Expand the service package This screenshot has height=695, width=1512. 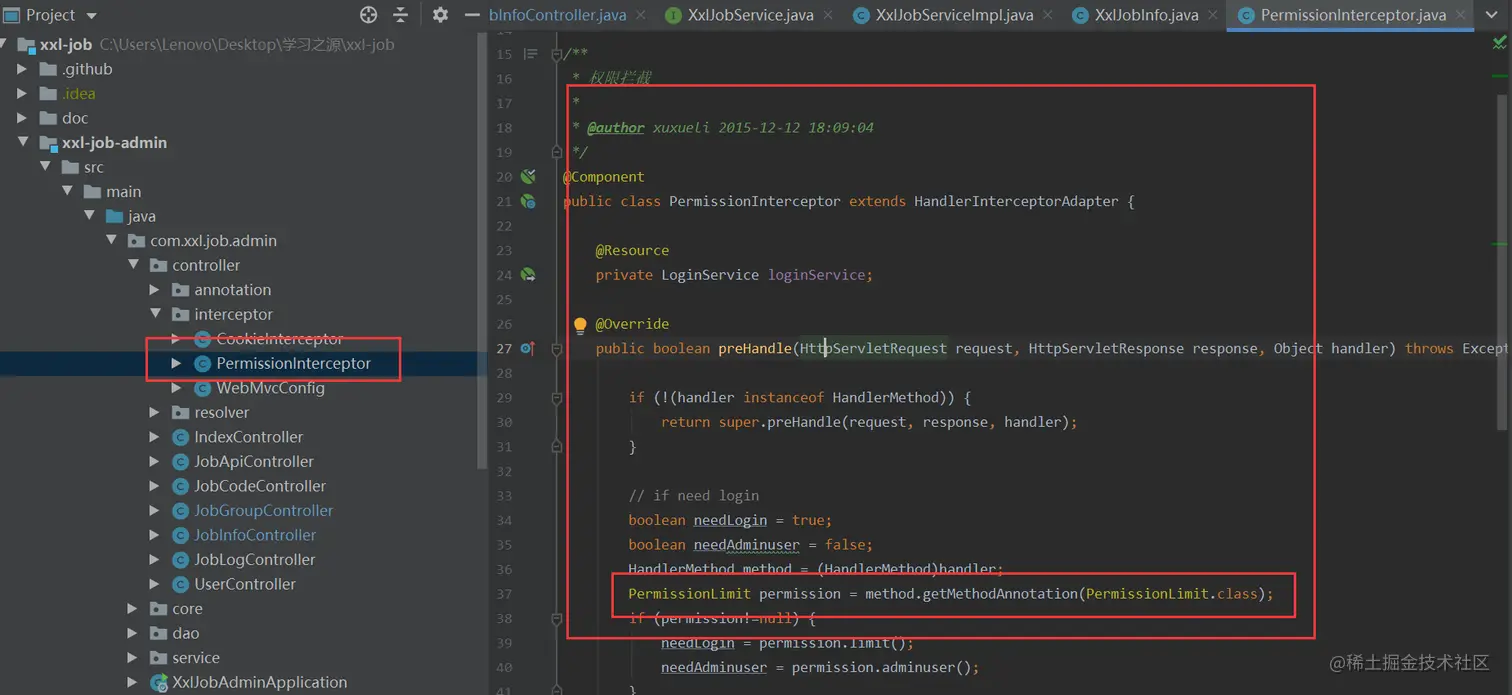[x=133, y=657]
